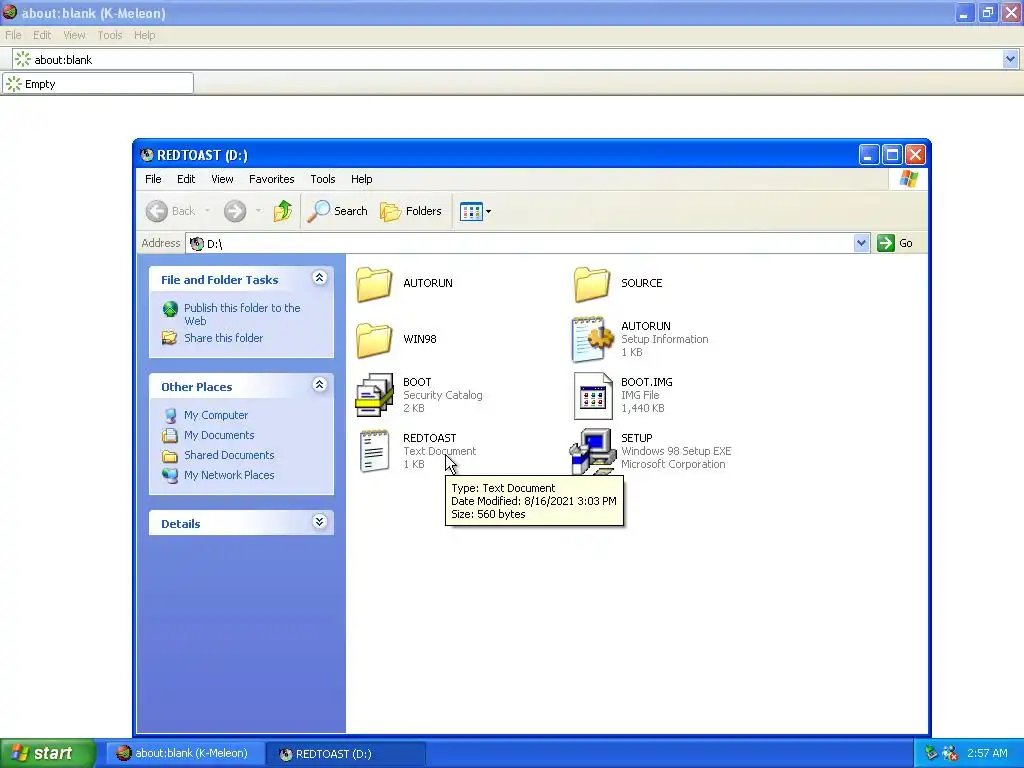Open the K-Meleon Edit menu
The height and width of the screenshot is (768, 1024).
42,35
